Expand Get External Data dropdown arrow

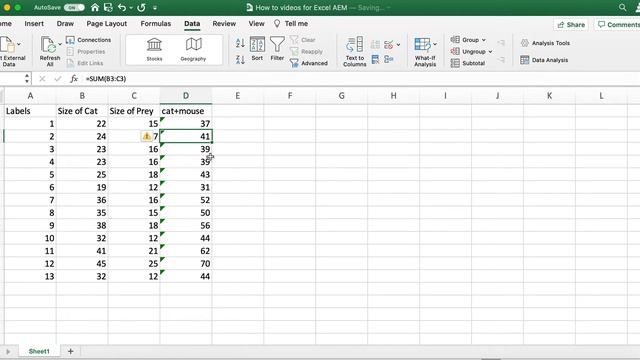pos(19,44)
